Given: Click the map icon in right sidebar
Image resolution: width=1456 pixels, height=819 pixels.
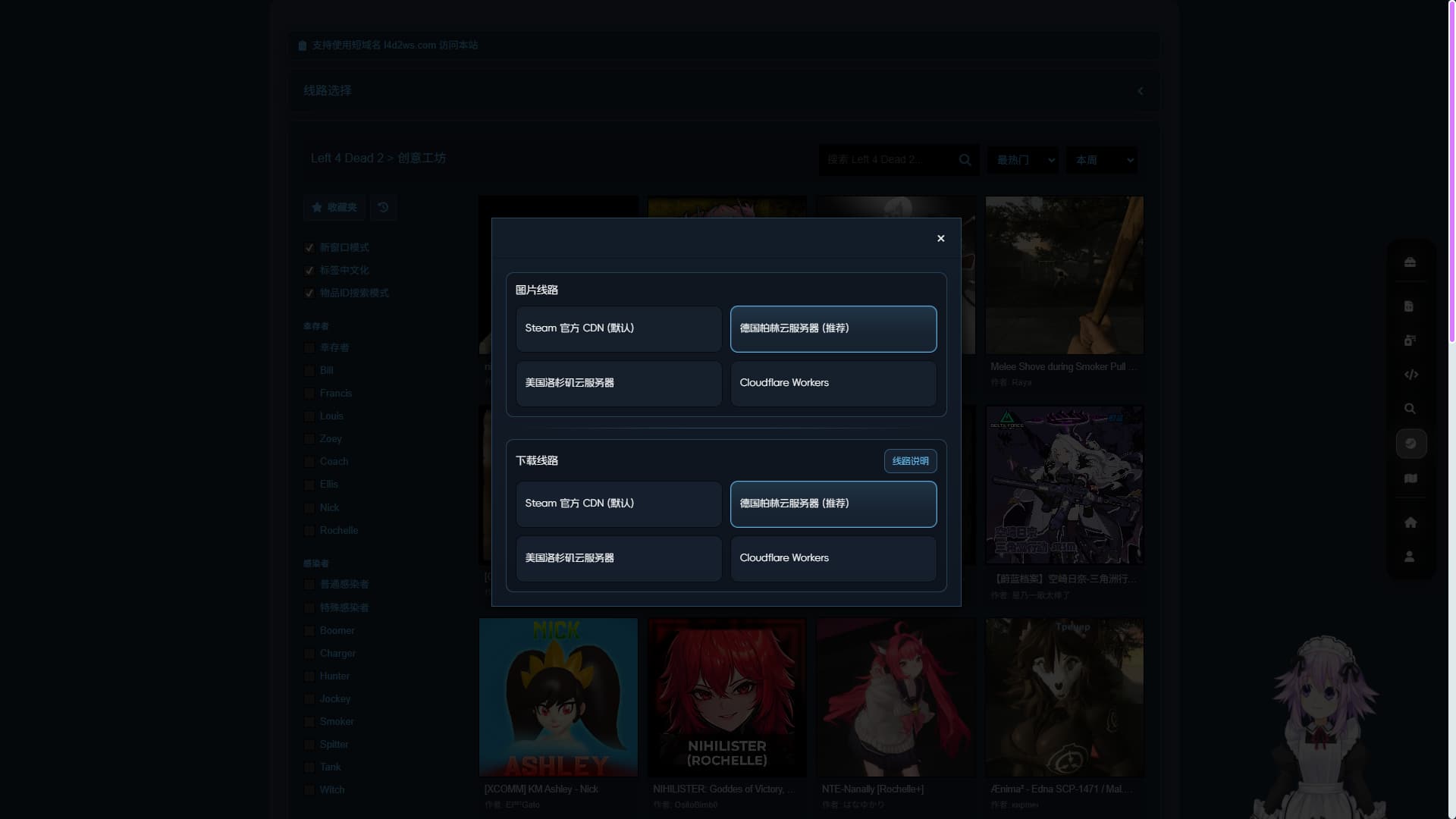Looking at the screenshot, I should pyautogui.click(x=1410, y=479).
